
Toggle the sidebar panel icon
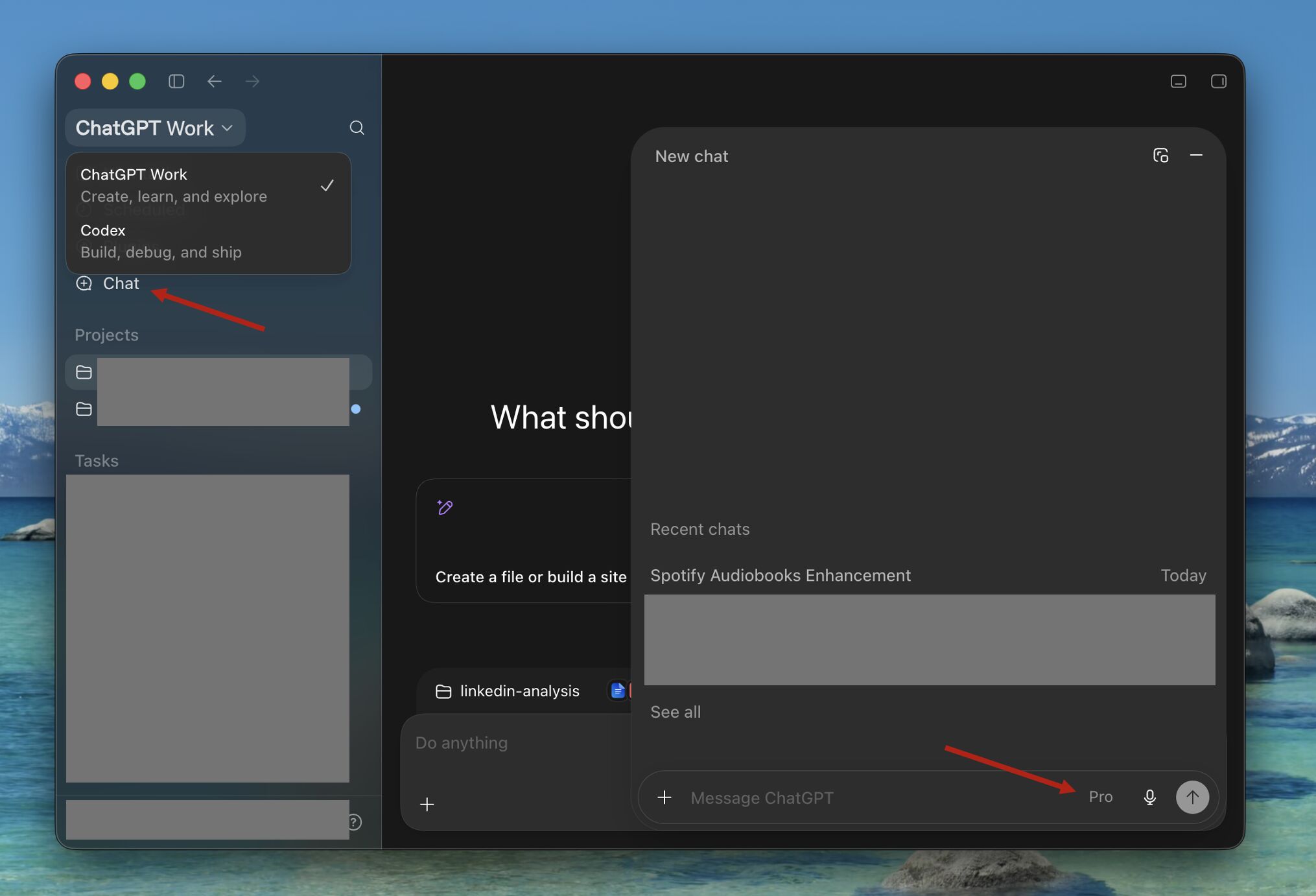tap(176, 81)
